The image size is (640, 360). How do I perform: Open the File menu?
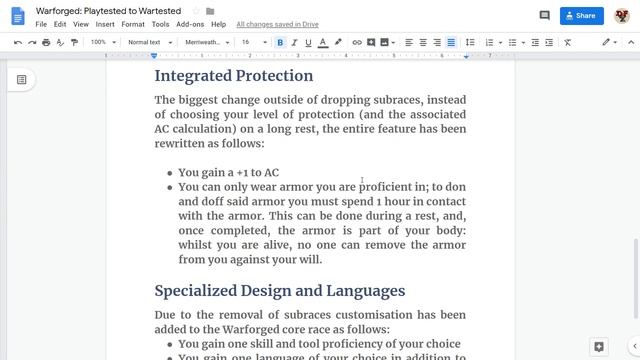click(x=41, y=24)
